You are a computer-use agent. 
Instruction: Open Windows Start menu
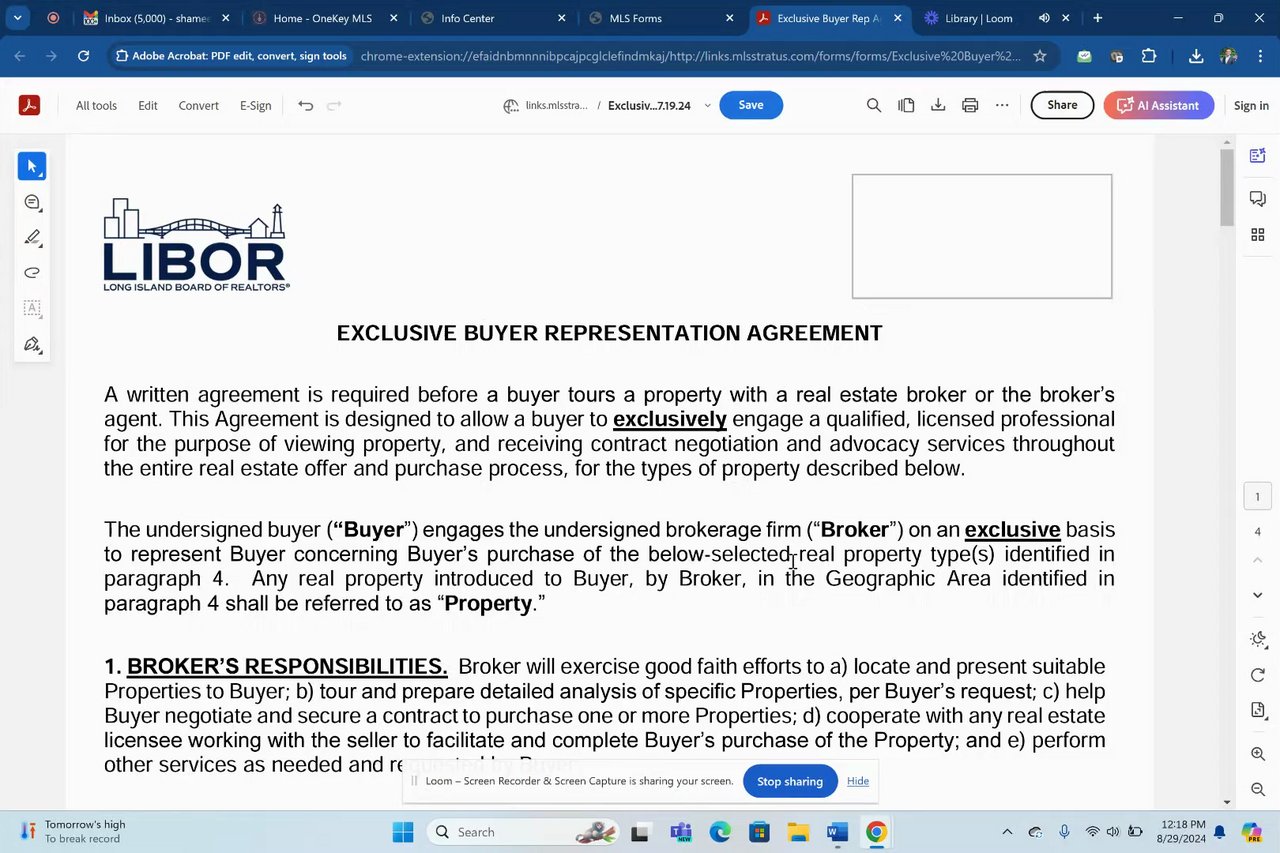pos(403,832)
